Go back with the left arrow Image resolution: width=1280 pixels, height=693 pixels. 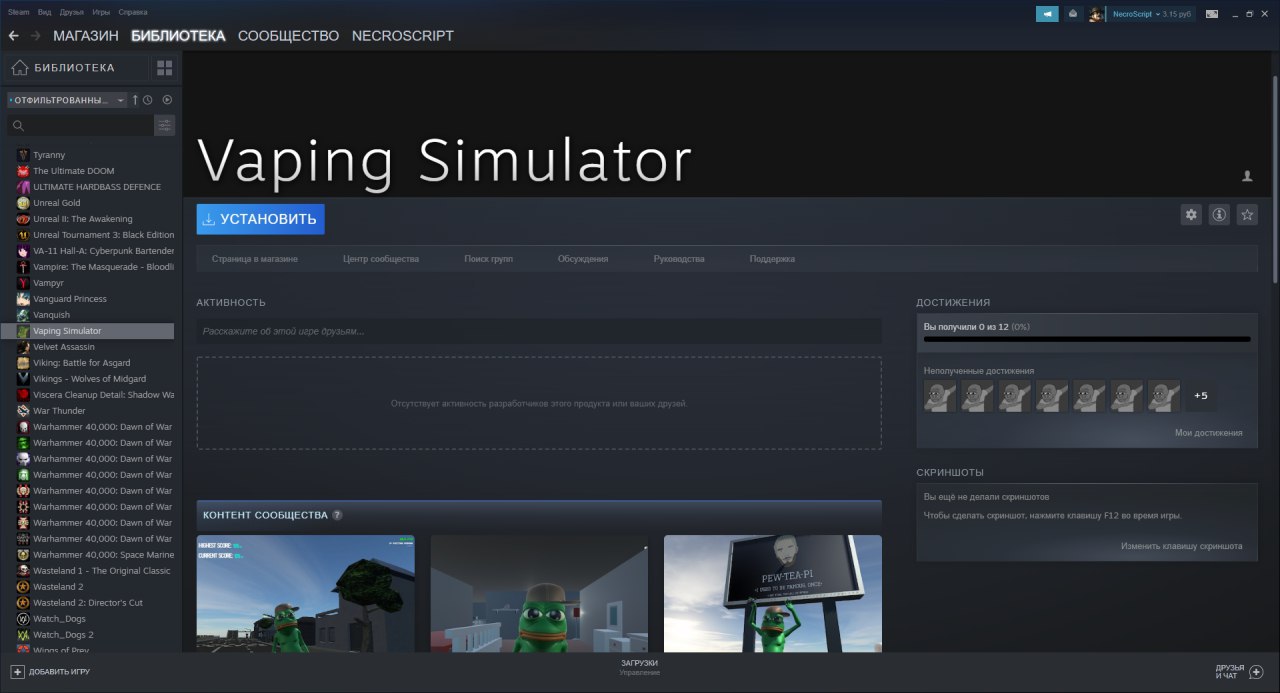pos(14,36)
